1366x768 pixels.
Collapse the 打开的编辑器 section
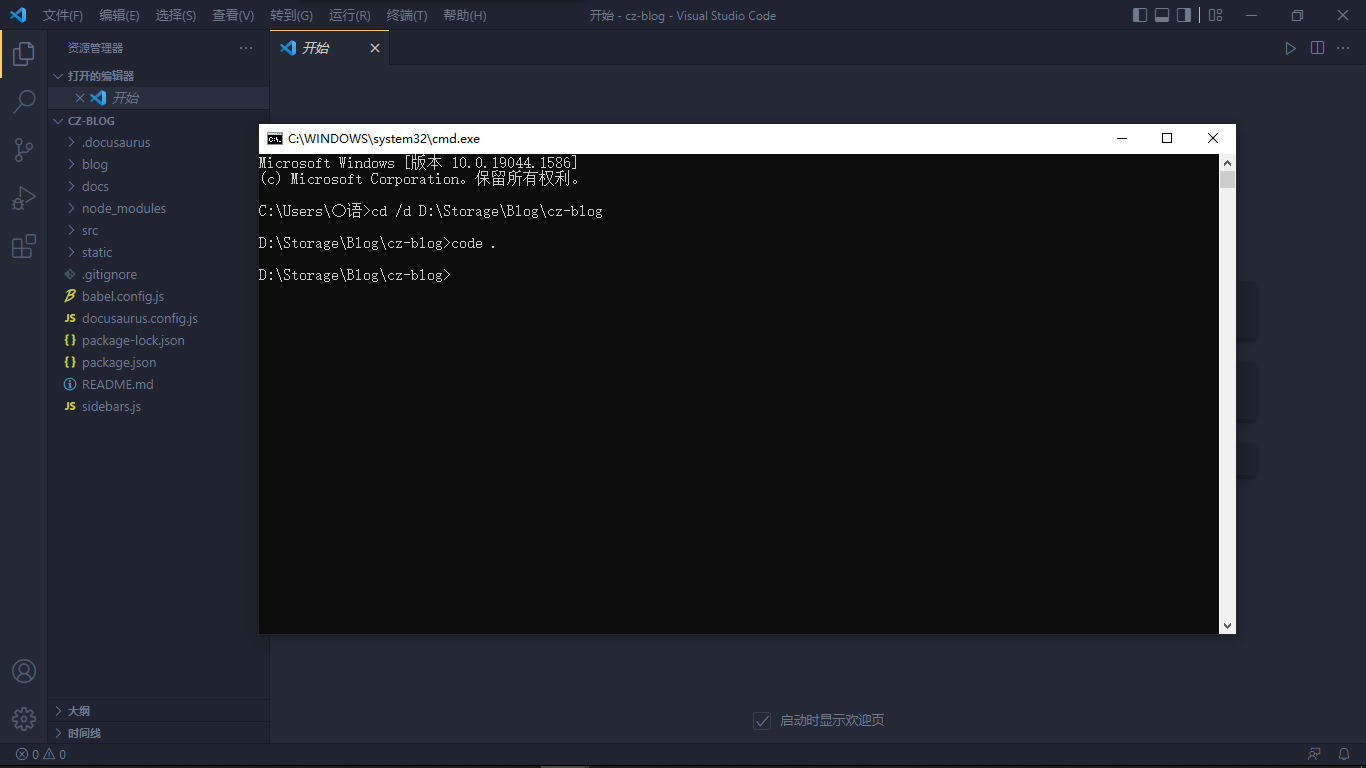(x=159, y=76)
